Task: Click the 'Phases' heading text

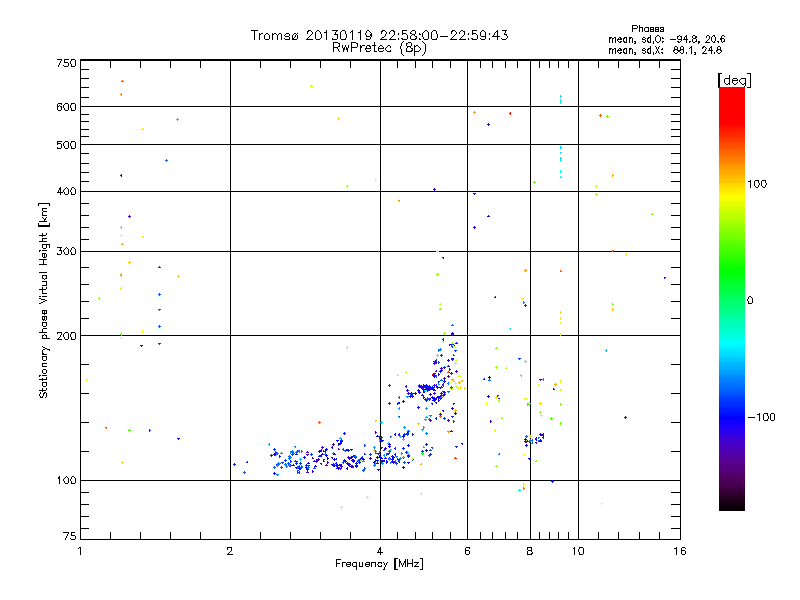Action: point(647,29)
